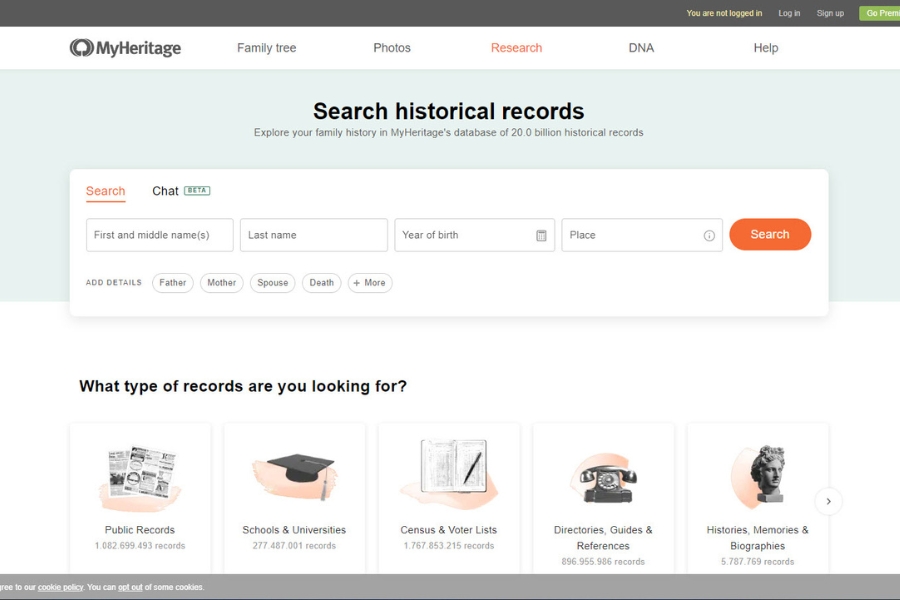
Task: Add Mother details to search
Action: pos(221,283)
